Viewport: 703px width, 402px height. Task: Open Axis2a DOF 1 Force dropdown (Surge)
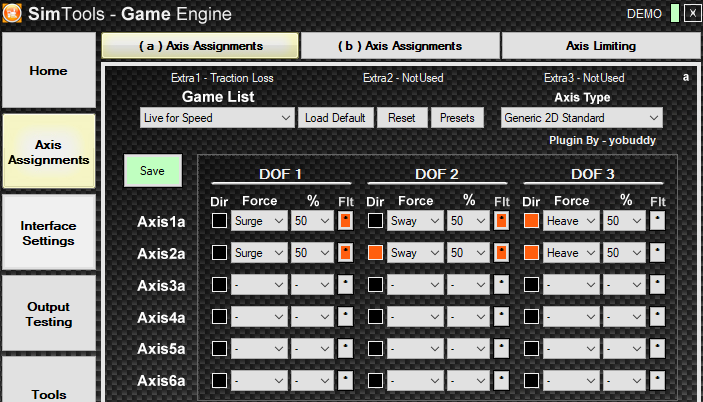[259, 253]
